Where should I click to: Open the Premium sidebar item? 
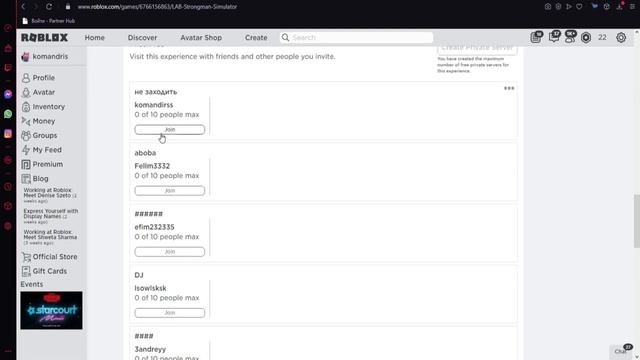coord(42,164)
